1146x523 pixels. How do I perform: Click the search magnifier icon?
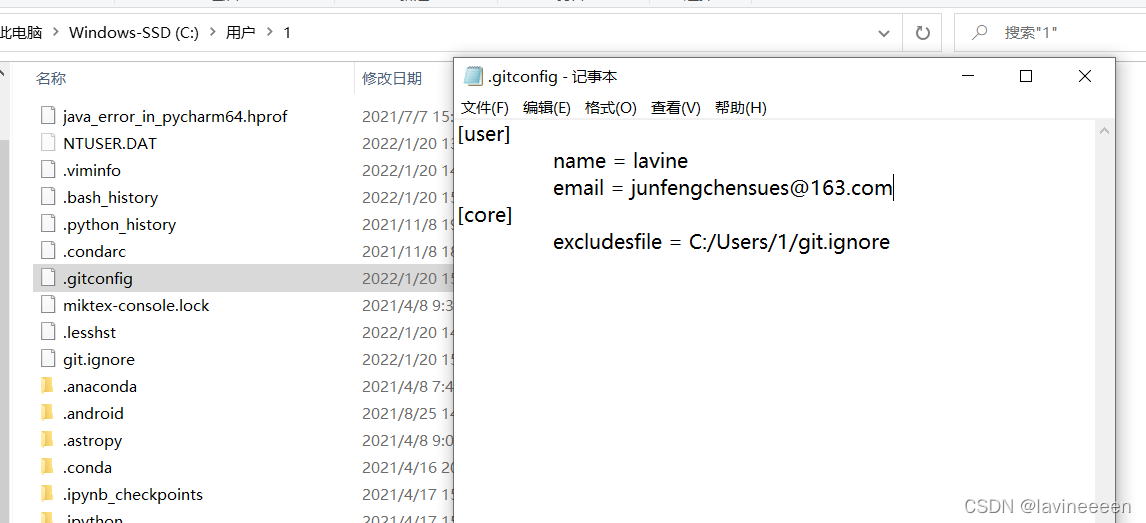979,32
